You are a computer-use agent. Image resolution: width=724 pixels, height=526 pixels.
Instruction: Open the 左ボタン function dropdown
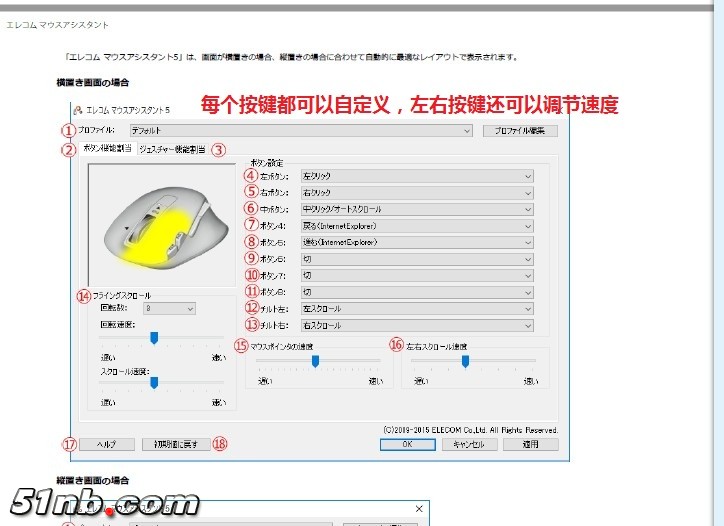(x=417, y=176)
